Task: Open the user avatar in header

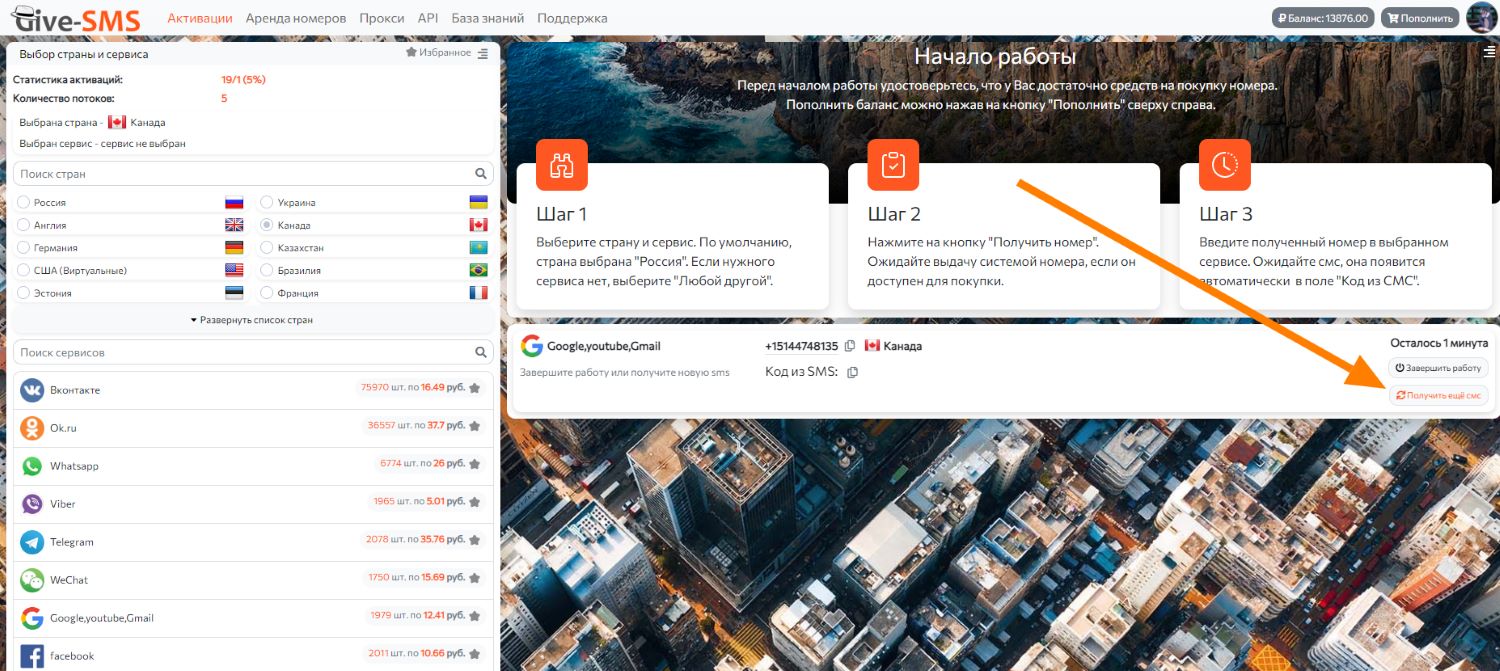Action: tap(1480, 18)
